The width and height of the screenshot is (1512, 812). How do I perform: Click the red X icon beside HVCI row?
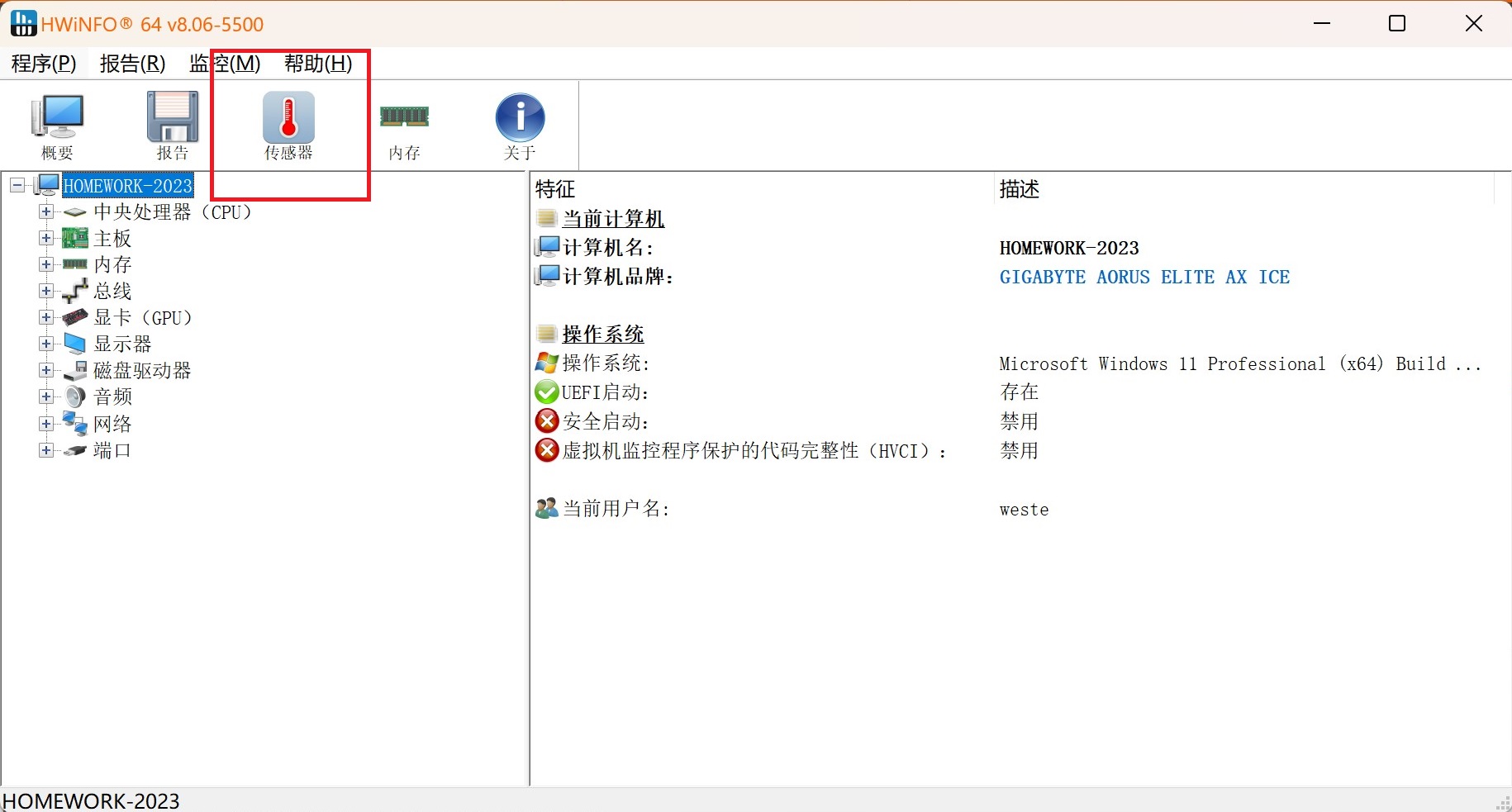[546, 450]
